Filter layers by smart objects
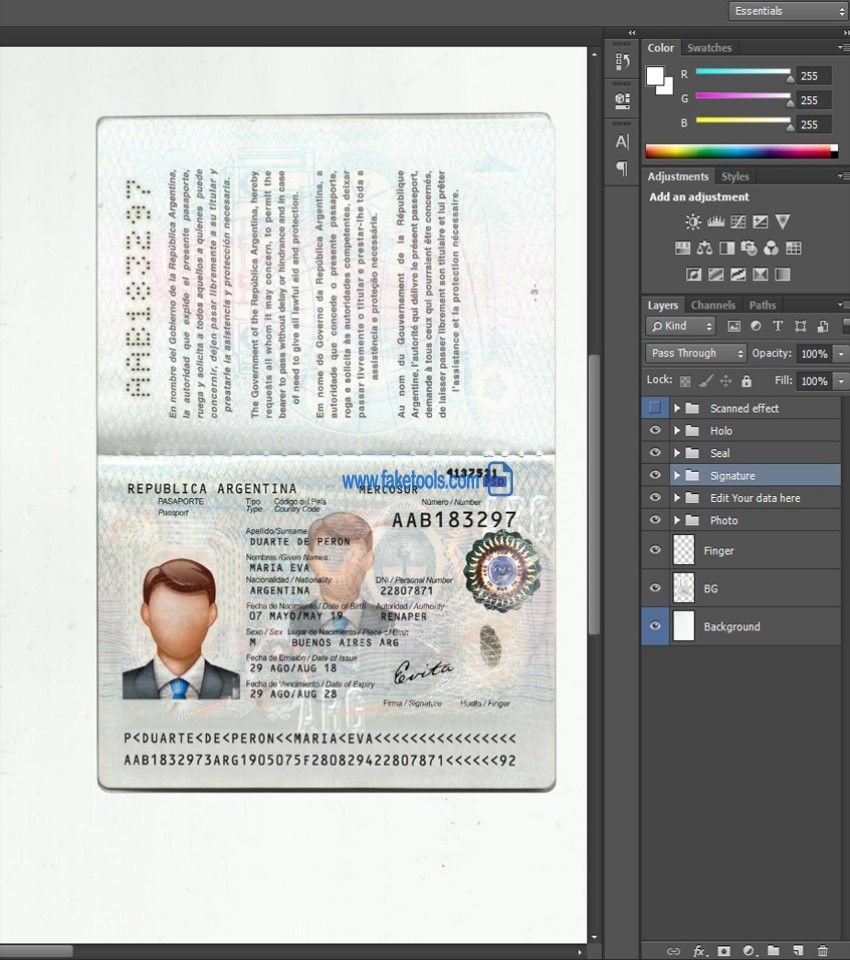 click(822, 326)
